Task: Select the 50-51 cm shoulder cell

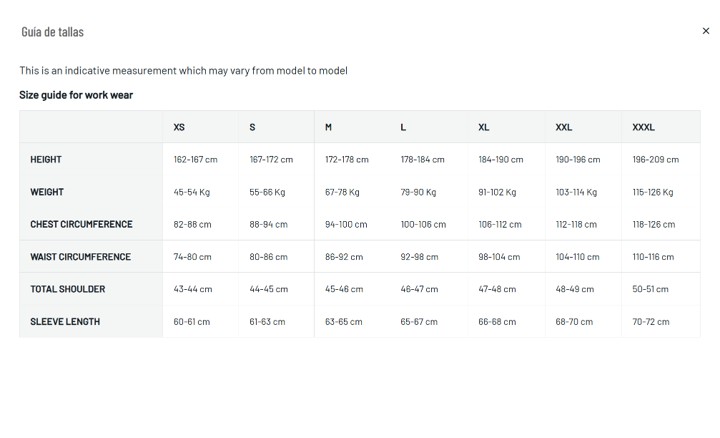Action: tap(650, 289)
